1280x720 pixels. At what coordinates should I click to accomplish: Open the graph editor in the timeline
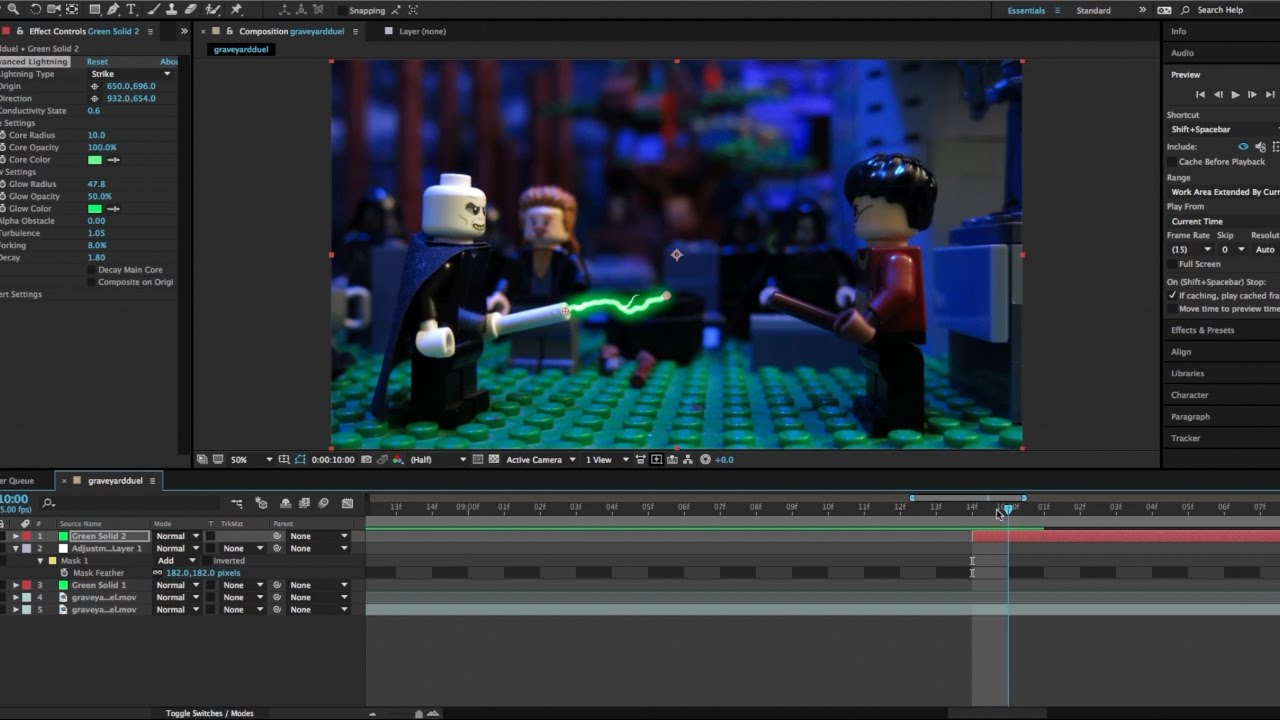[x=347, y=503]
